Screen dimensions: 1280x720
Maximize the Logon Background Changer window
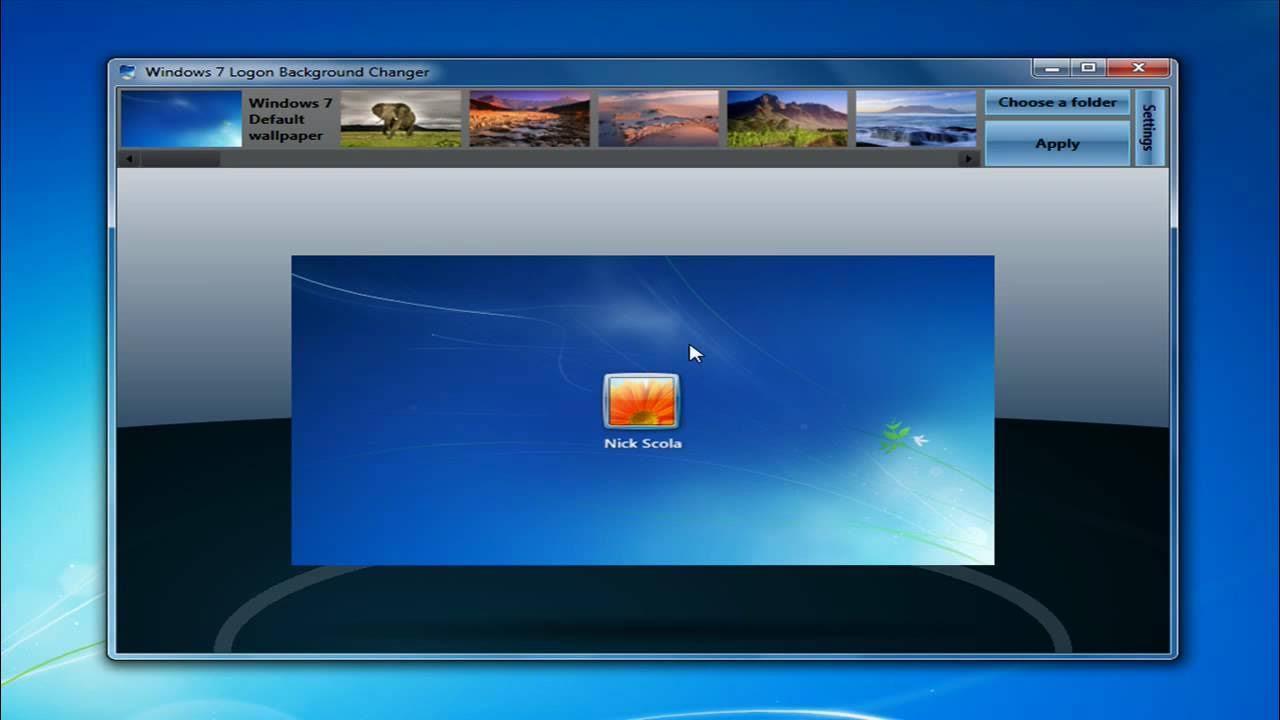1089,68
